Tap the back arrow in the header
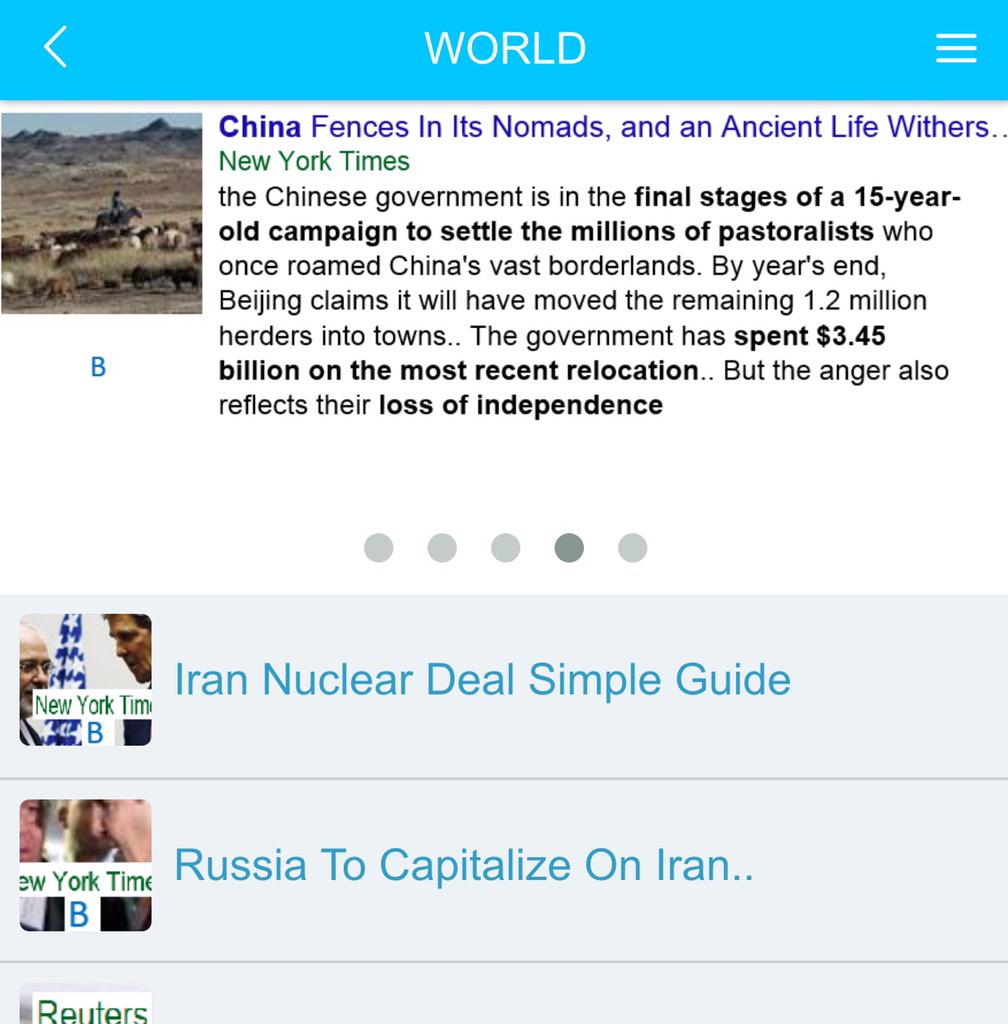This screenshot has width=1008, height=1024. point(55,47)
